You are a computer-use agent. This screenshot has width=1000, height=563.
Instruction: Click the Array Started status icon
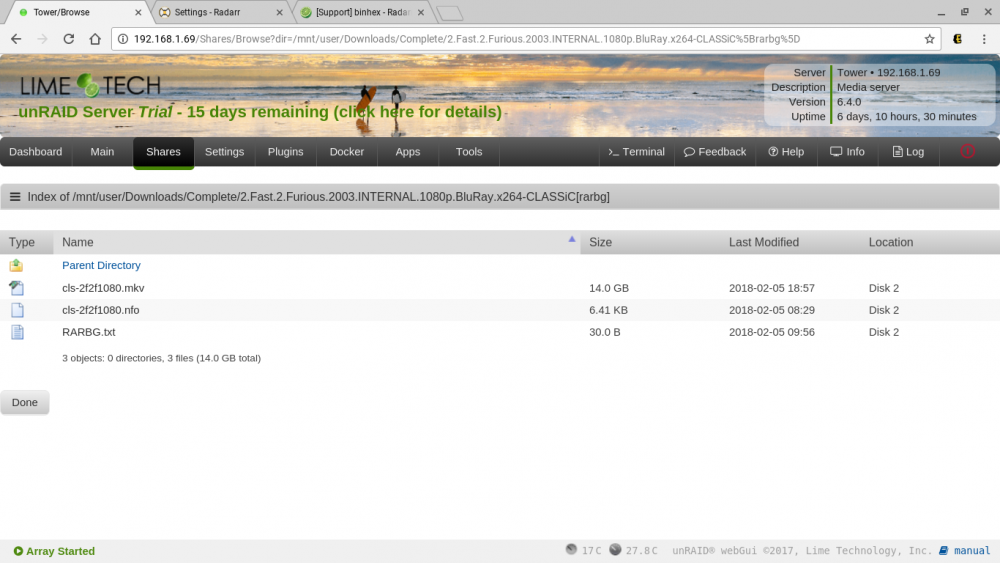tap(18, 551)
